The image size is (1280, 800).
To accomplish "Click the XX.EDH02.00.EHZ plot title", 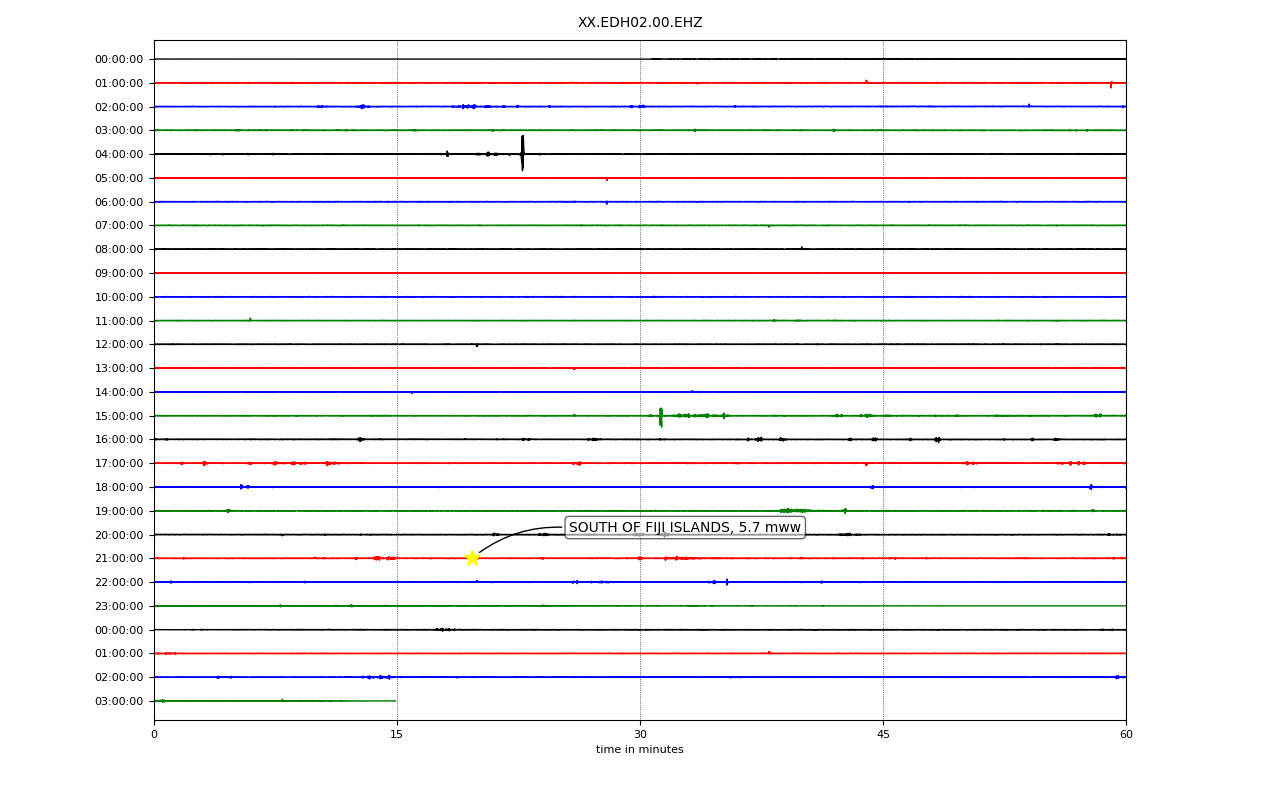I will coord(640,22).
